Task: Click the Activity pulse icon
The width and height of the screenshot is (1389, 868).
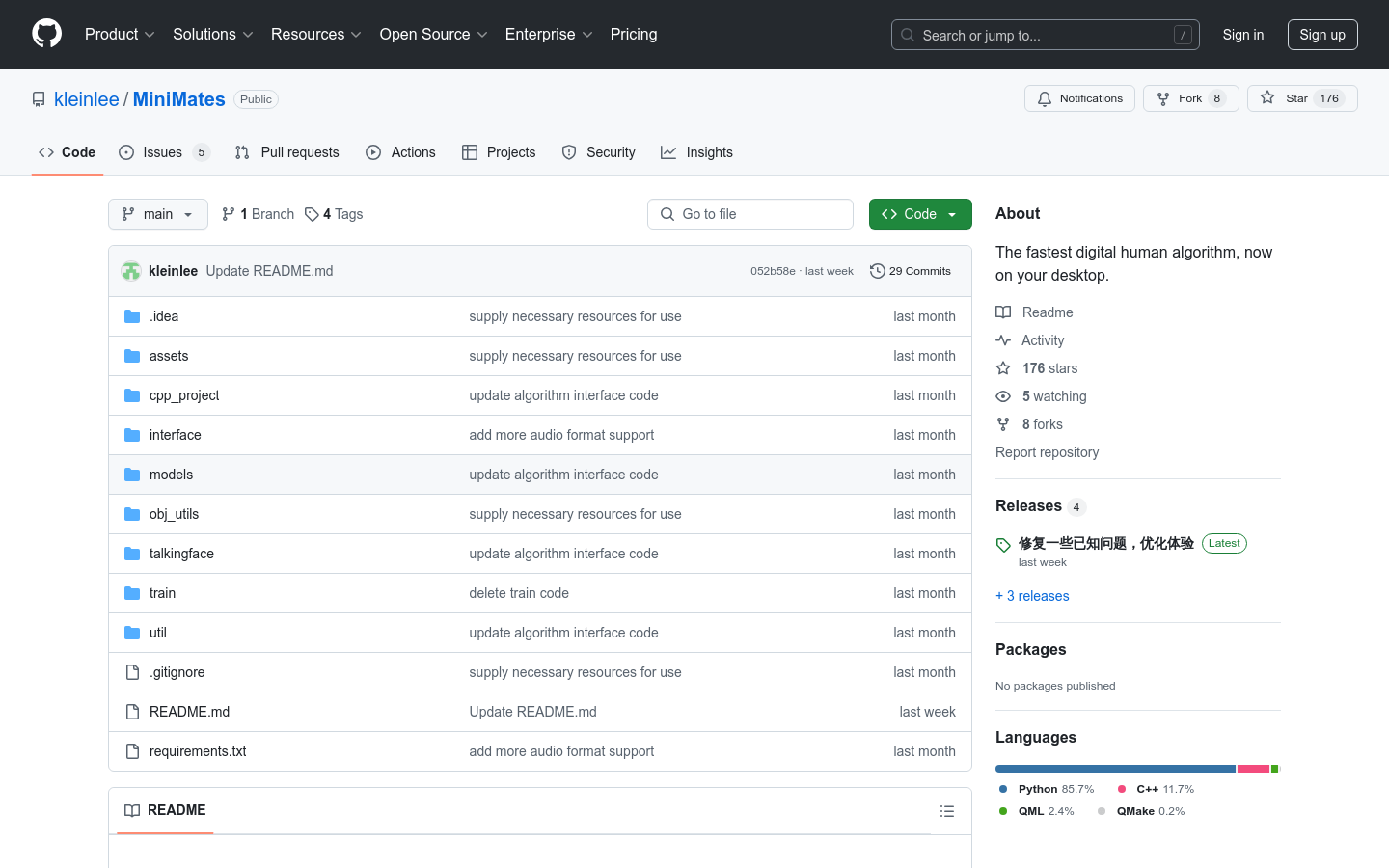Action: [x=1003, y=340]
